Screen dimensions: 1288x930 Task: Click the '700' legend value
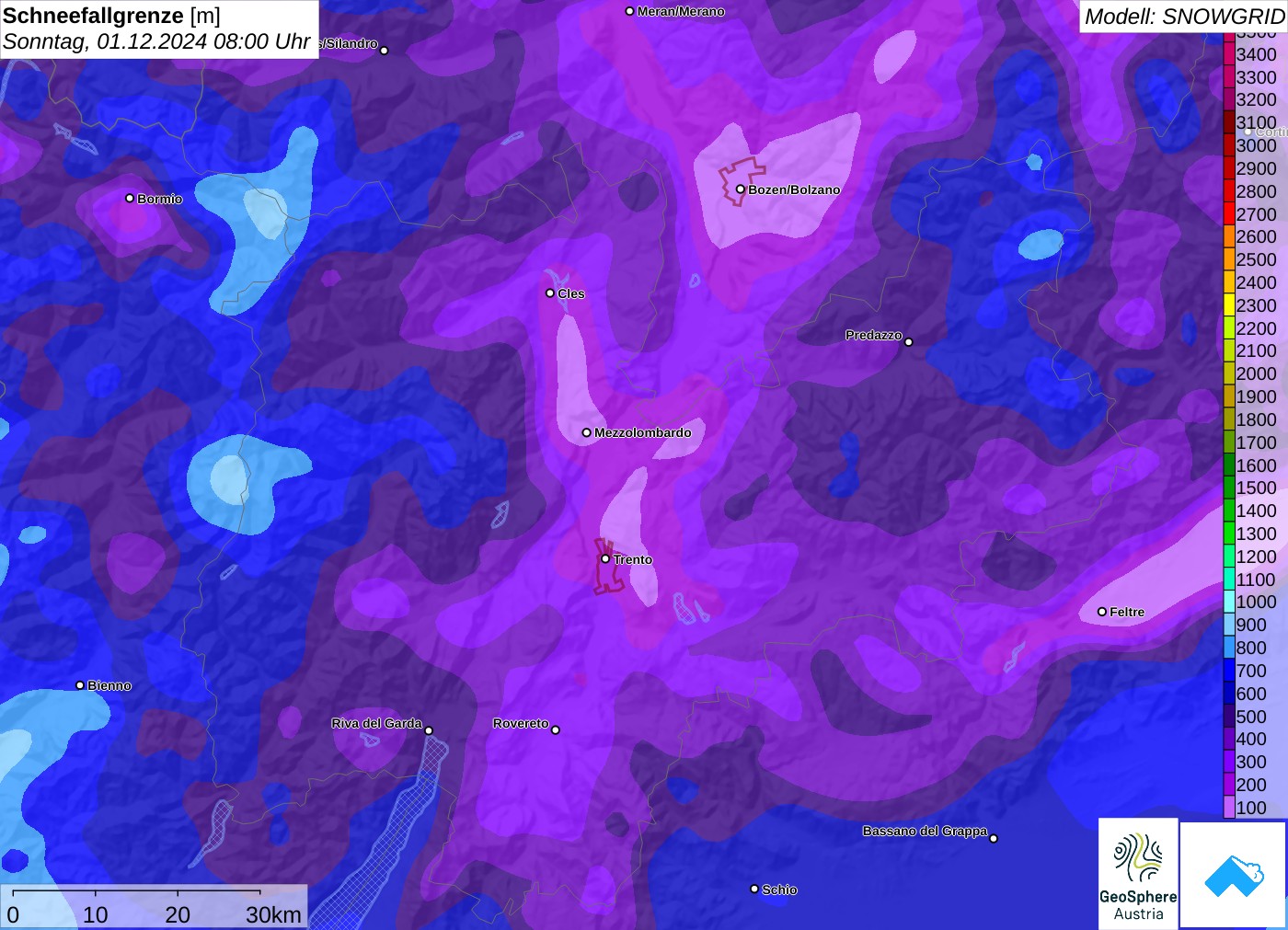(1251, 671)
